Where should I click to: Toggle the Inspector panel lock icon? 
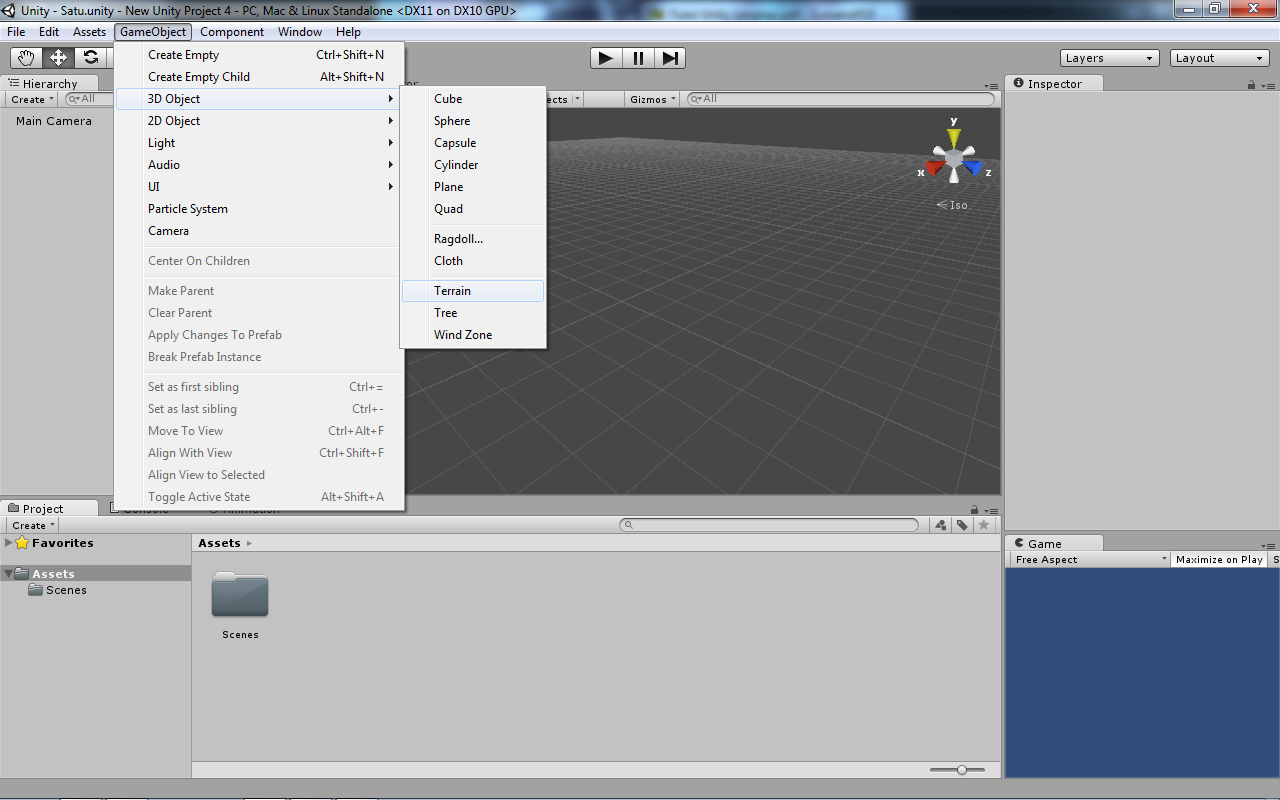(x=1252, y=85)
